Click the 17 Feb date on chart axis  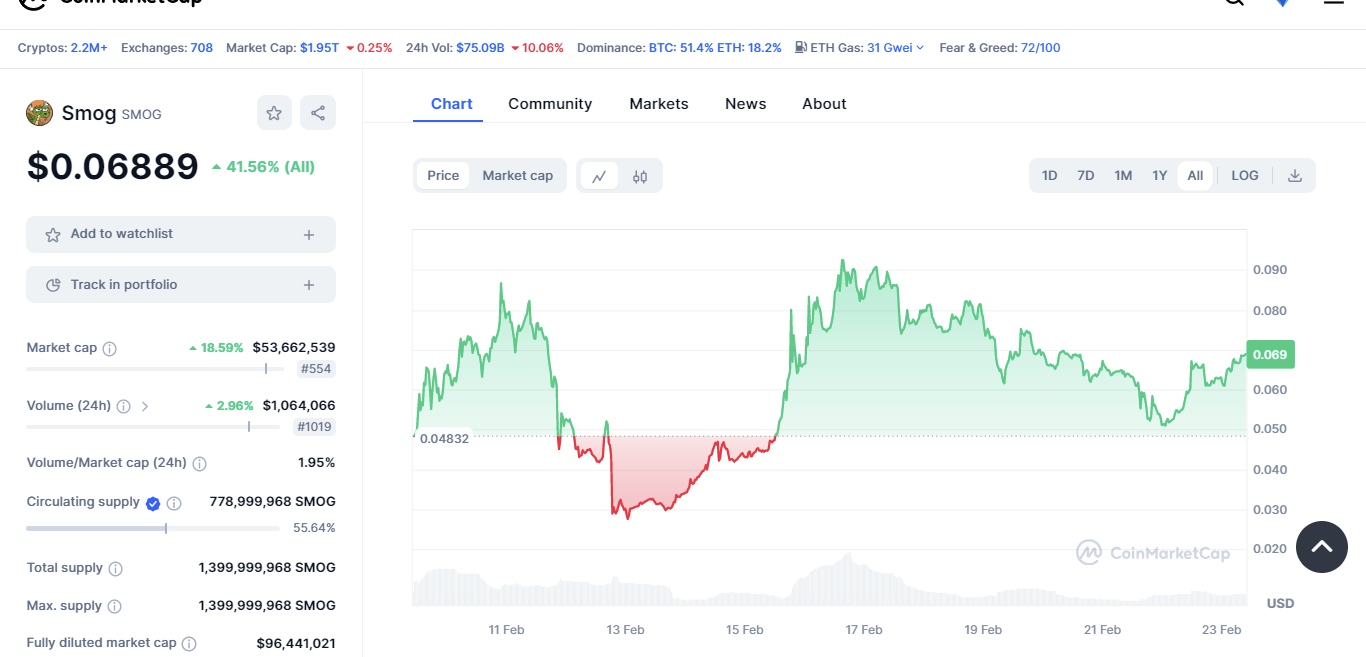864,630
